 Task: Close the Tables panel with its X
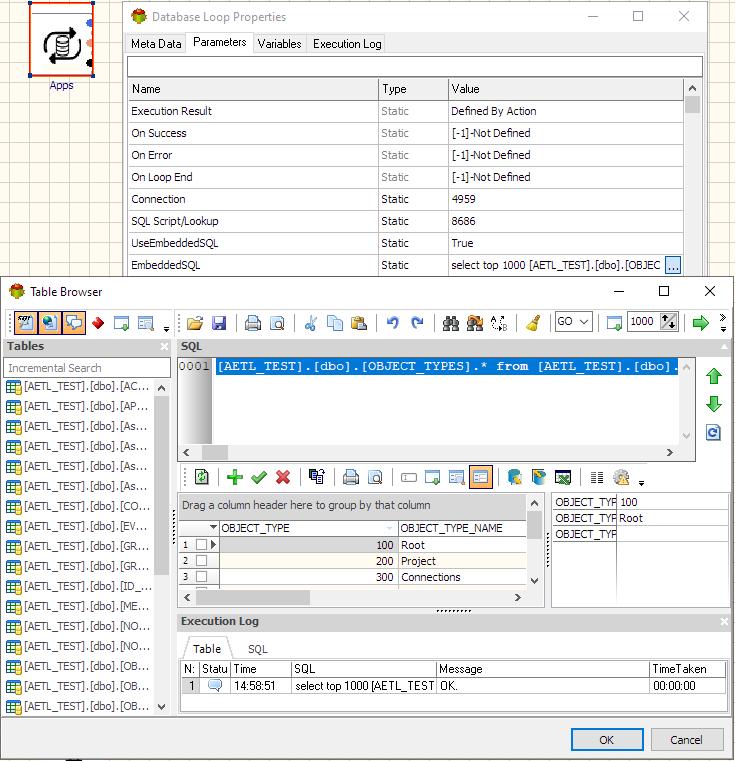tap(164, 346)
